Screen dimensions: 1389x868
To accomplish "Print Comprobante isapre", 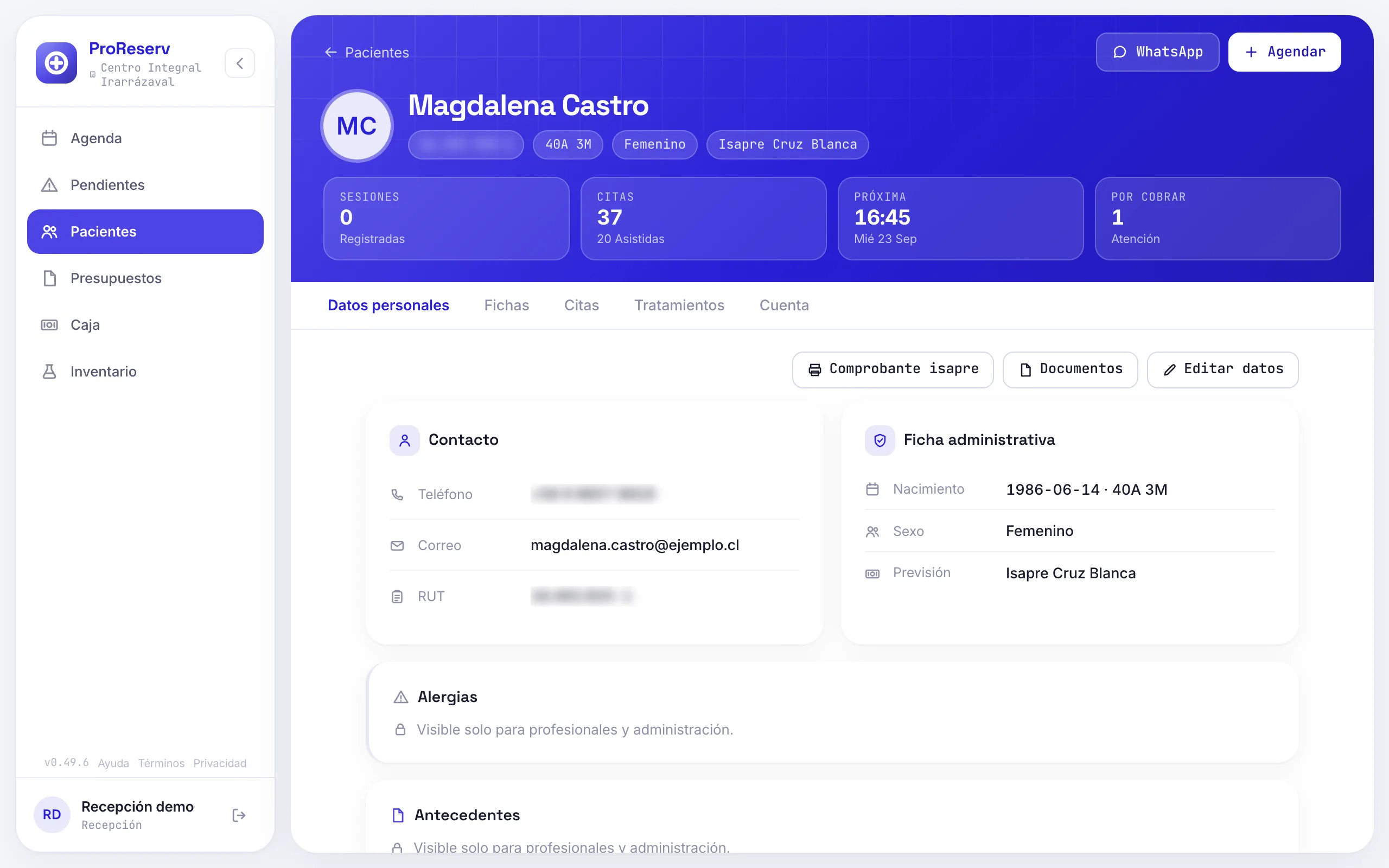I will click(x=893, y=369).
